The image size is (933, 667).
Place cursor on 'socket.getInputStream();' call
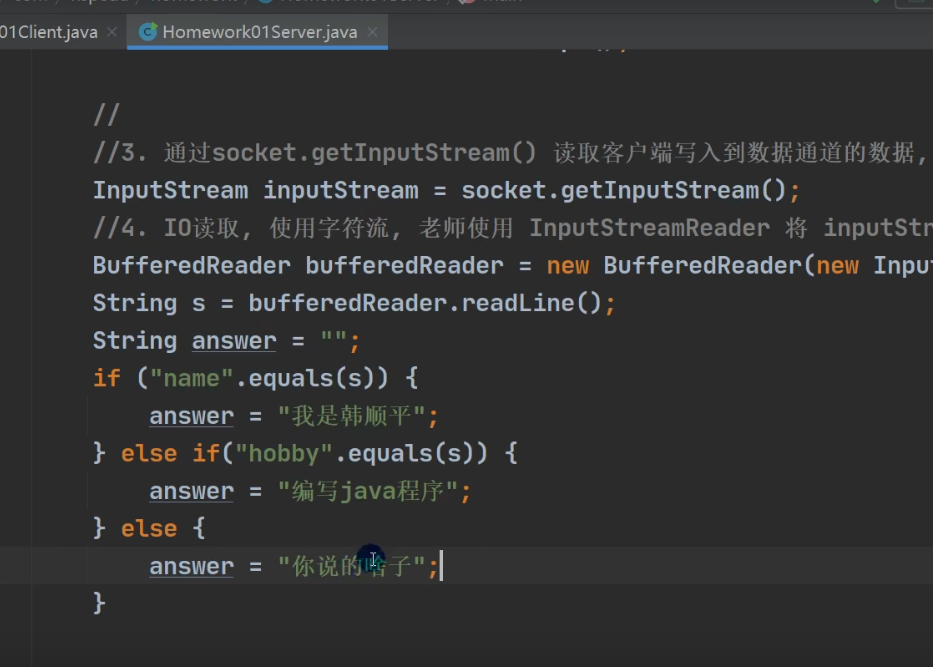631,190
